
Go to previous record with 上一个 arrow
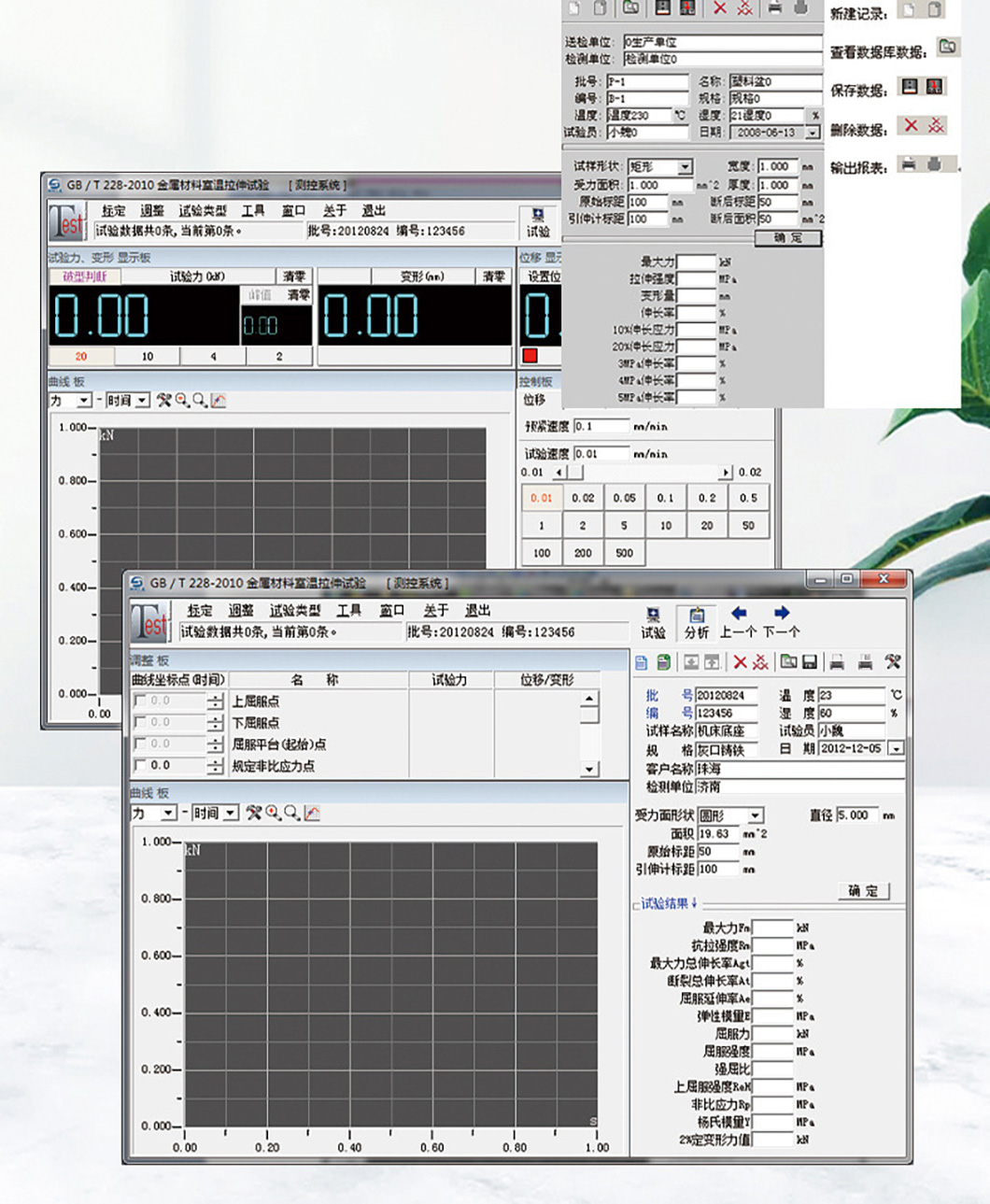click(739, 621)
